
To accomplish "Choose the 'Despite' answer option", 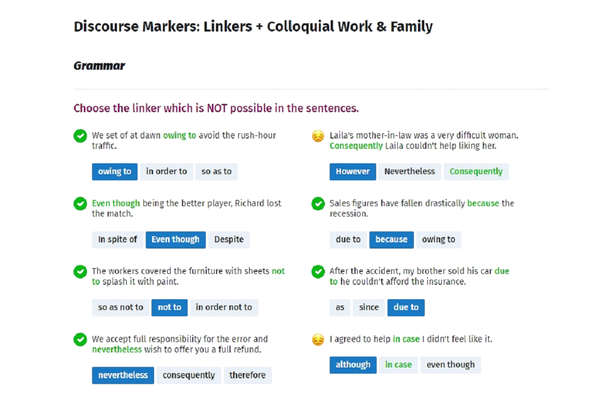I will click(229, 239).
